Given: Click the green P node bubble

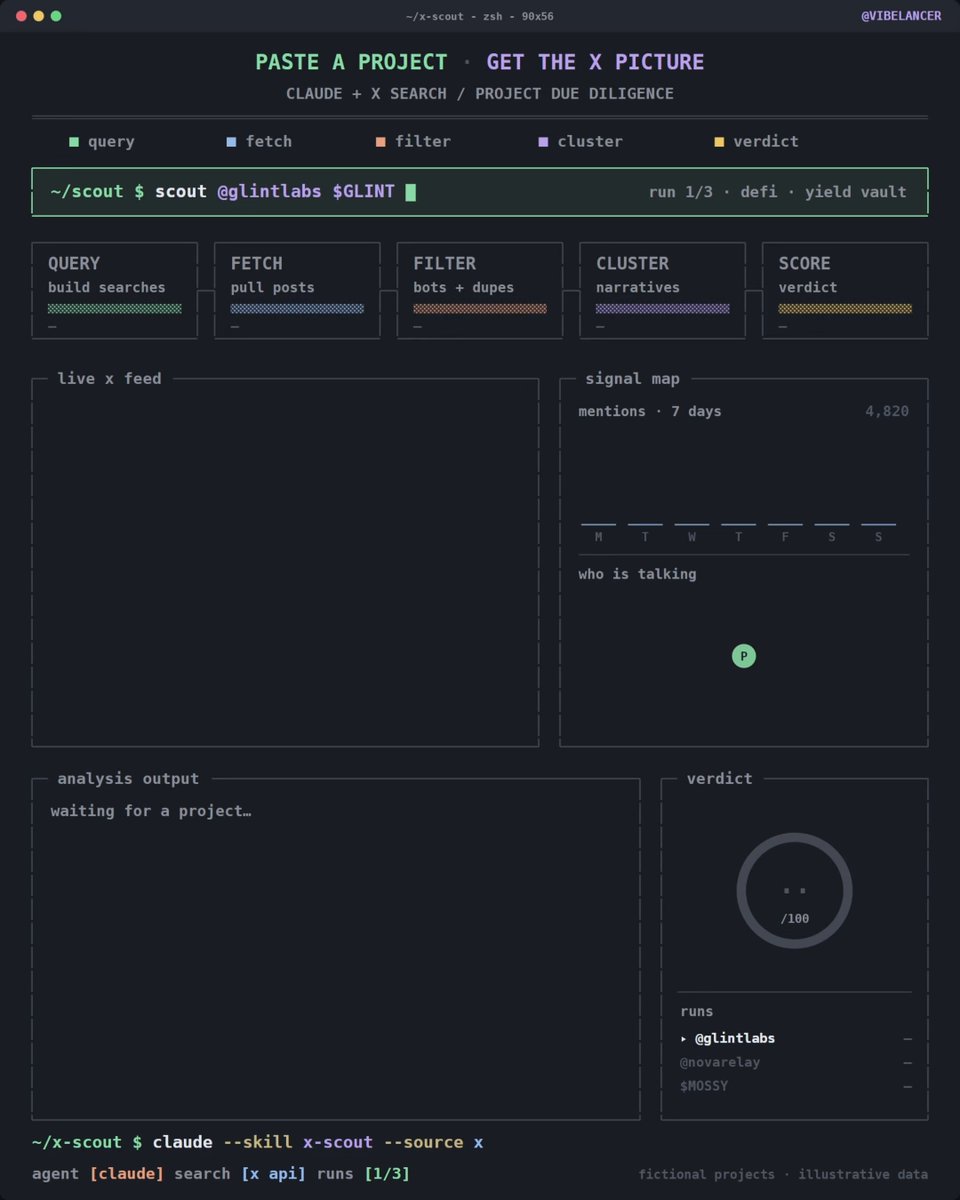Looking at the screenshot, I should coord(744,656).
